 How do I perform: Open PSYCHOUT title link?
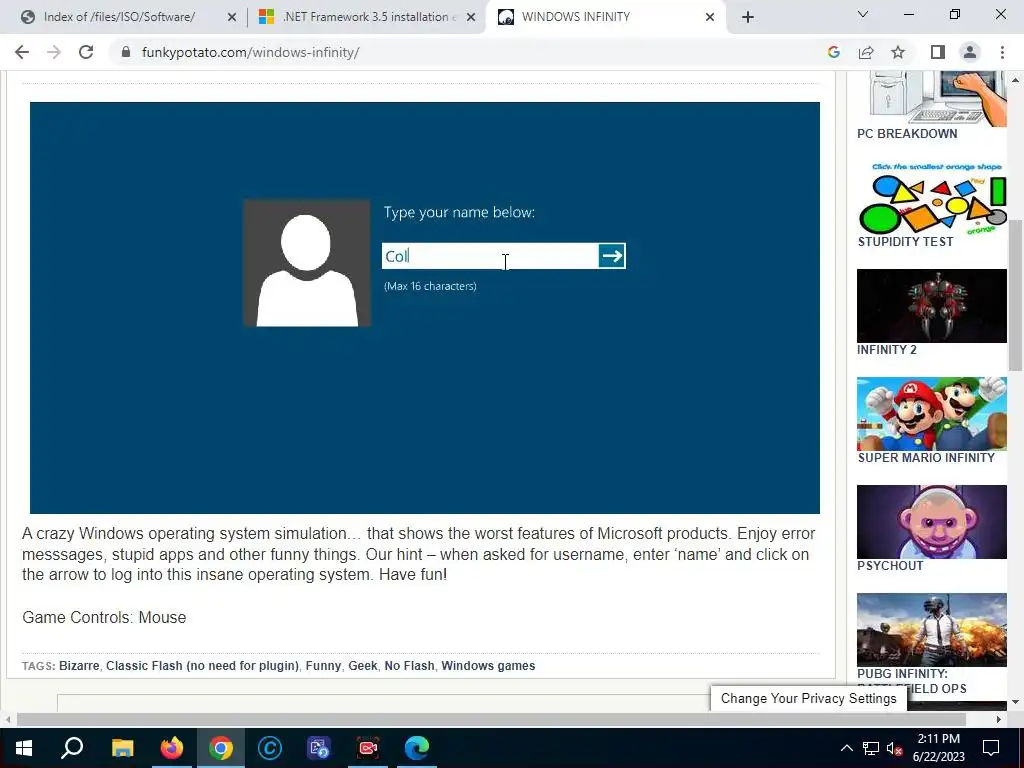point(890,566)
